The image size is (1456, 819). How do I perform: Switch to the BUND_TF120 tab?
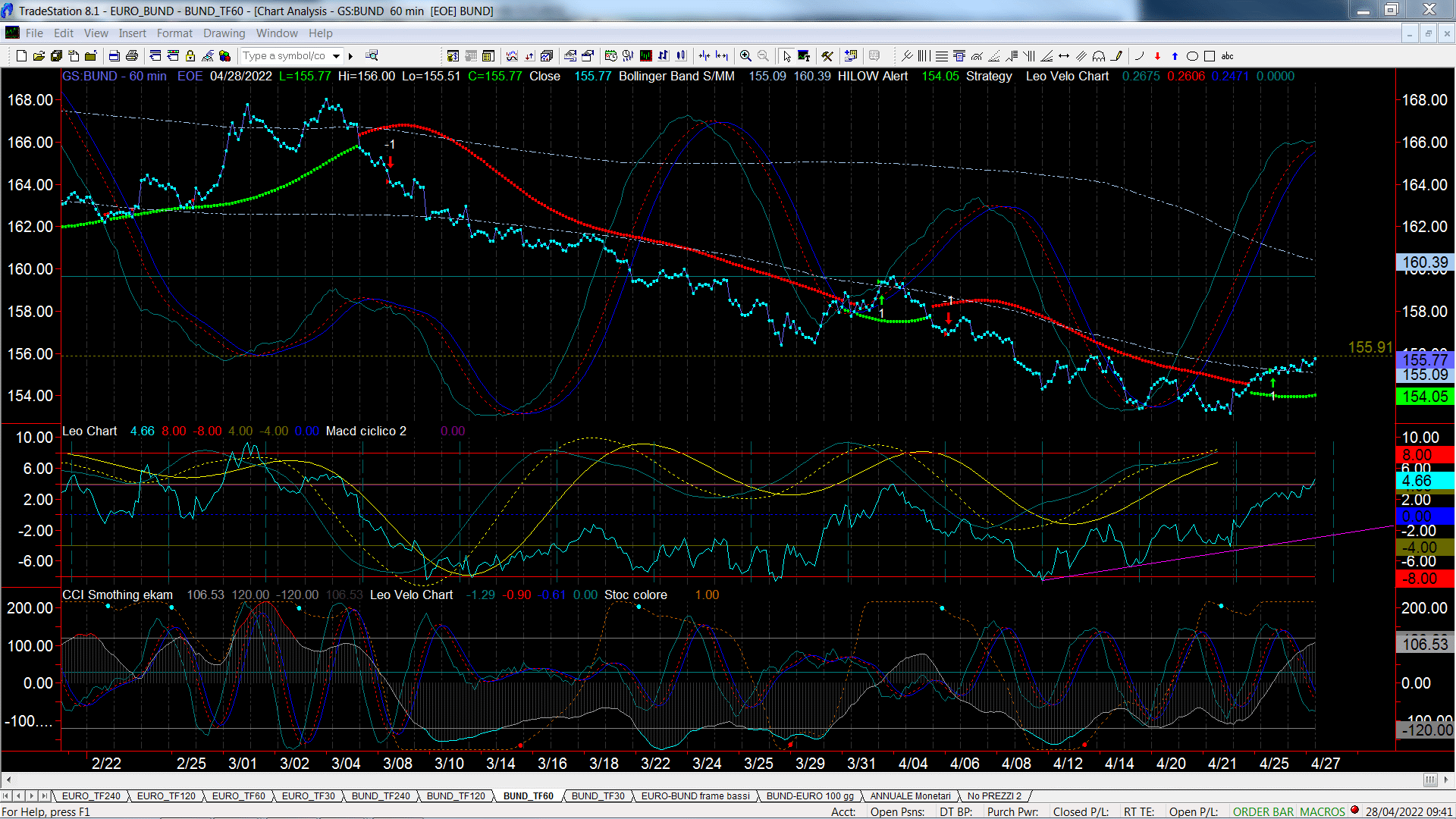tap(456, 795)
